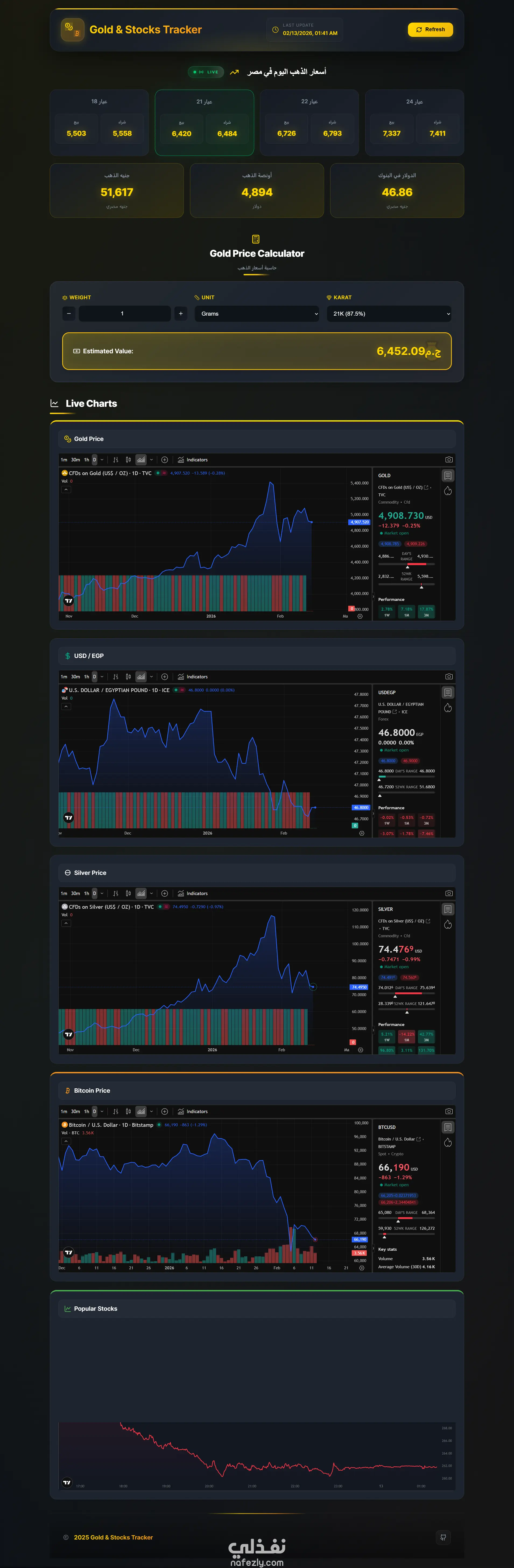Decrease weight with the minus button
Screen dimensions: 514x1568
(x=69, y=313)
